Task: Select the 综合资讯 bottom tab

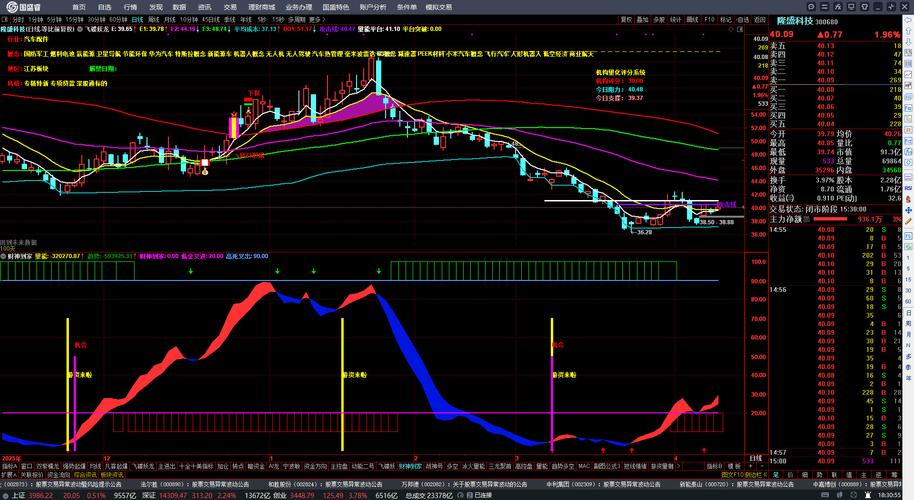Action: coord(85,475)
